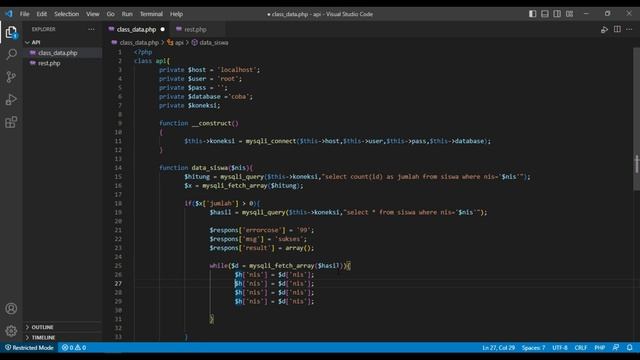Open the File menu
The image size is (640, 360).
click(24, 14)
